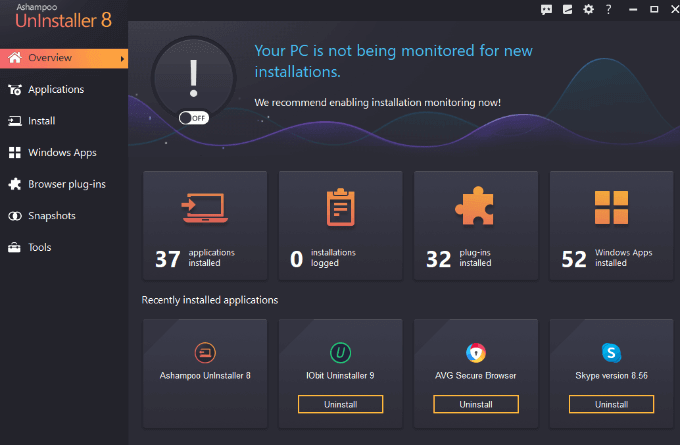Maximize the UnInstaller window
The height and width of the screenshot is (445, 680).
654,10
